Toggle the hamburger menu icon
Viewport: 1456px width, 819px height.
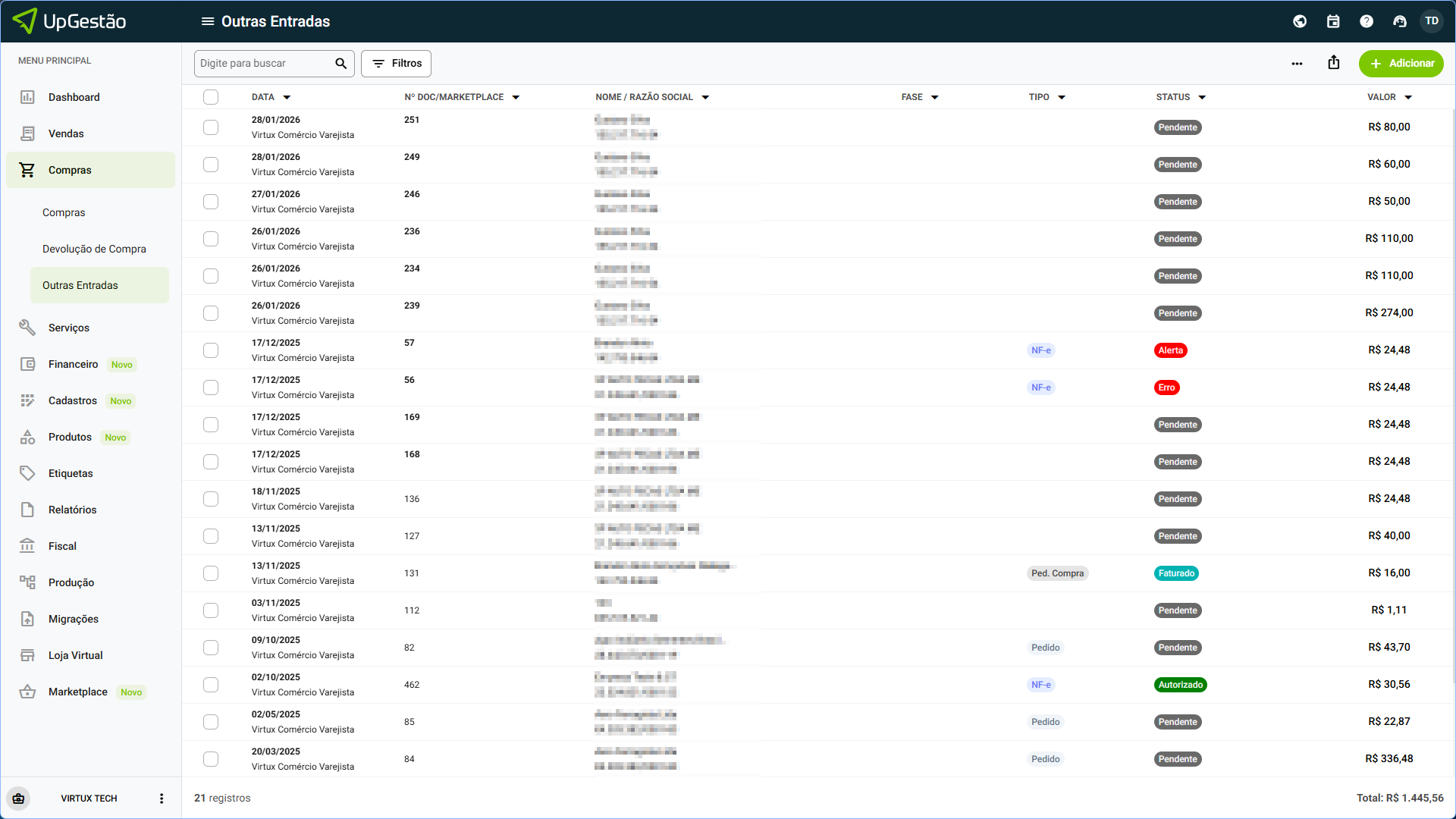[x=207, y=21]
